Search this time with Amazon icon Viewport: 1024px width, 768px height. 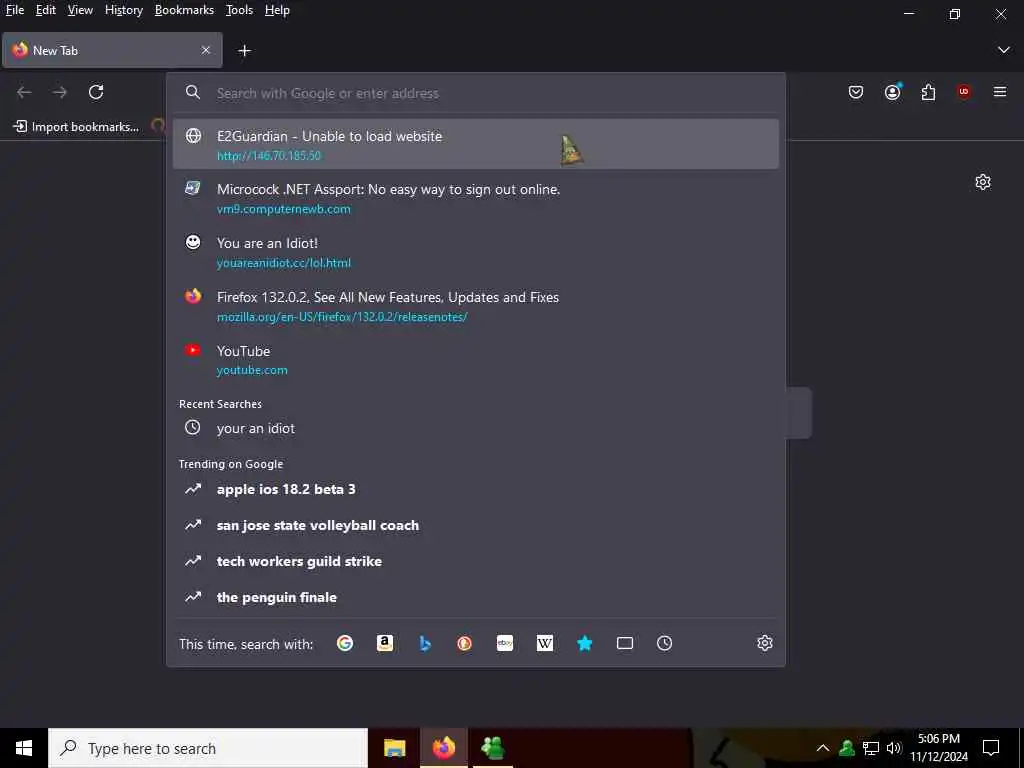[x=385, y=643]
